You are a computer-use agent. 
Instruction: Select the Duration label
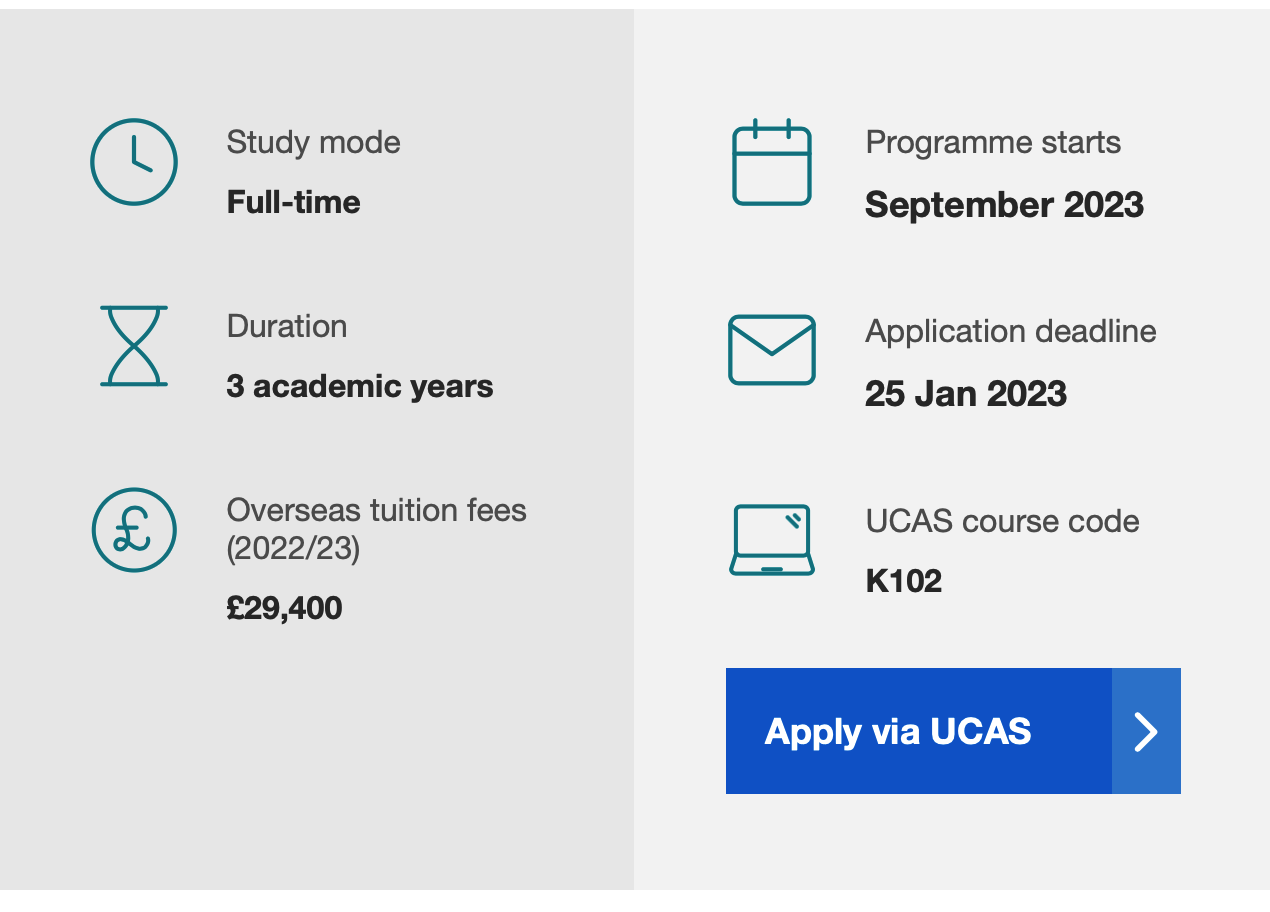click(x=287, y=326)
